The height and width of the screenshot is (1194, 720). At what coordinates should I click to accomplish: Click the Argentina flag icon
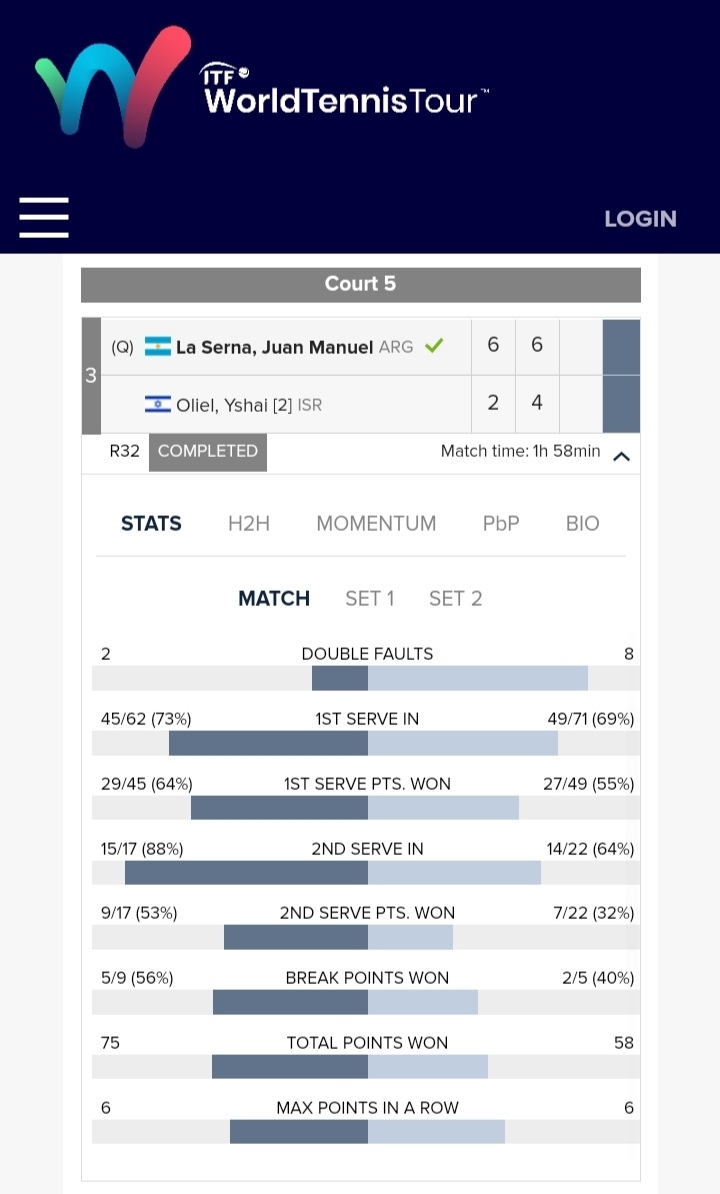point(158,347)
